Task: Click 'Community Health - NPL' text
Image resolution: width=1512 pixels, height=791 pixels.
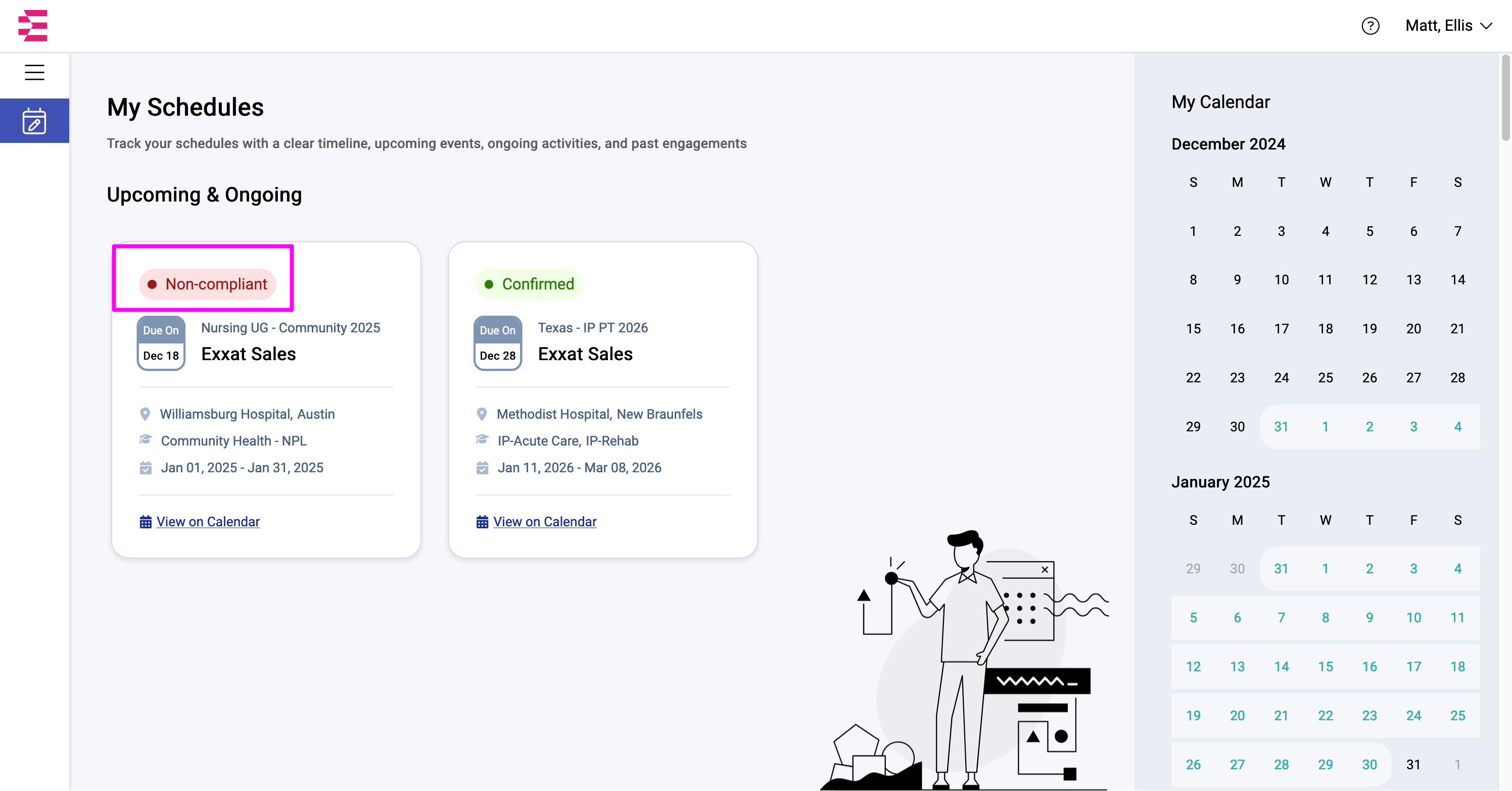Action: tap(233, 440)
